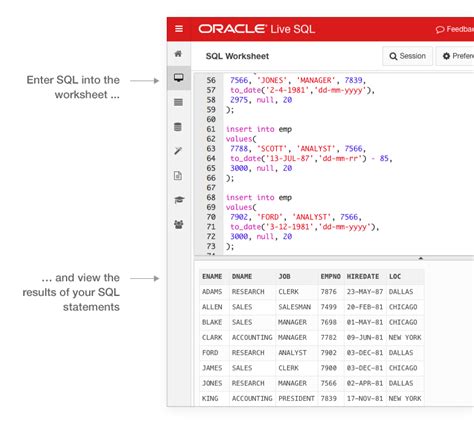
Task: Open My Session list icon
Action: (x=178, y=102)
